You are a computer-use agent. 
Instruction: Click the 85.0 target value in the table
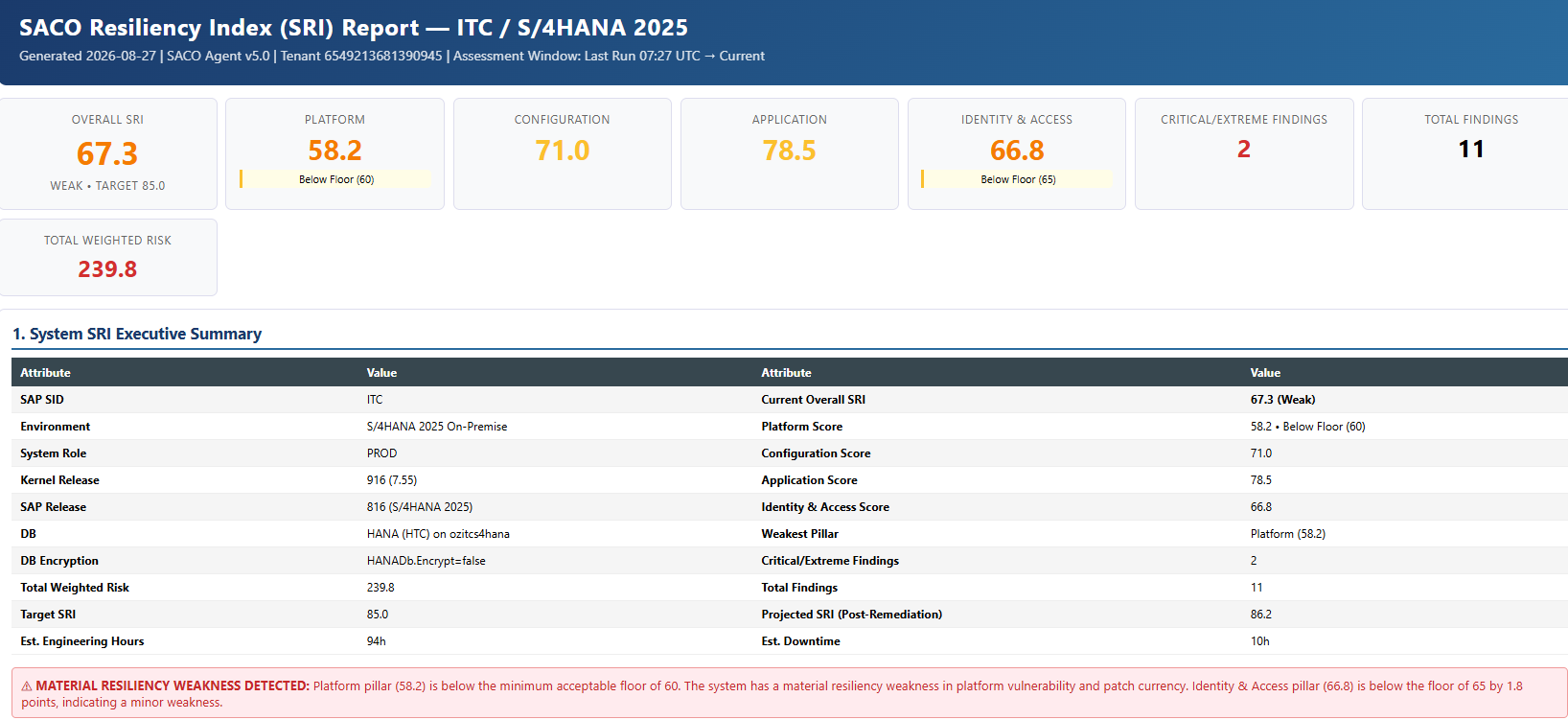[378, 615]
